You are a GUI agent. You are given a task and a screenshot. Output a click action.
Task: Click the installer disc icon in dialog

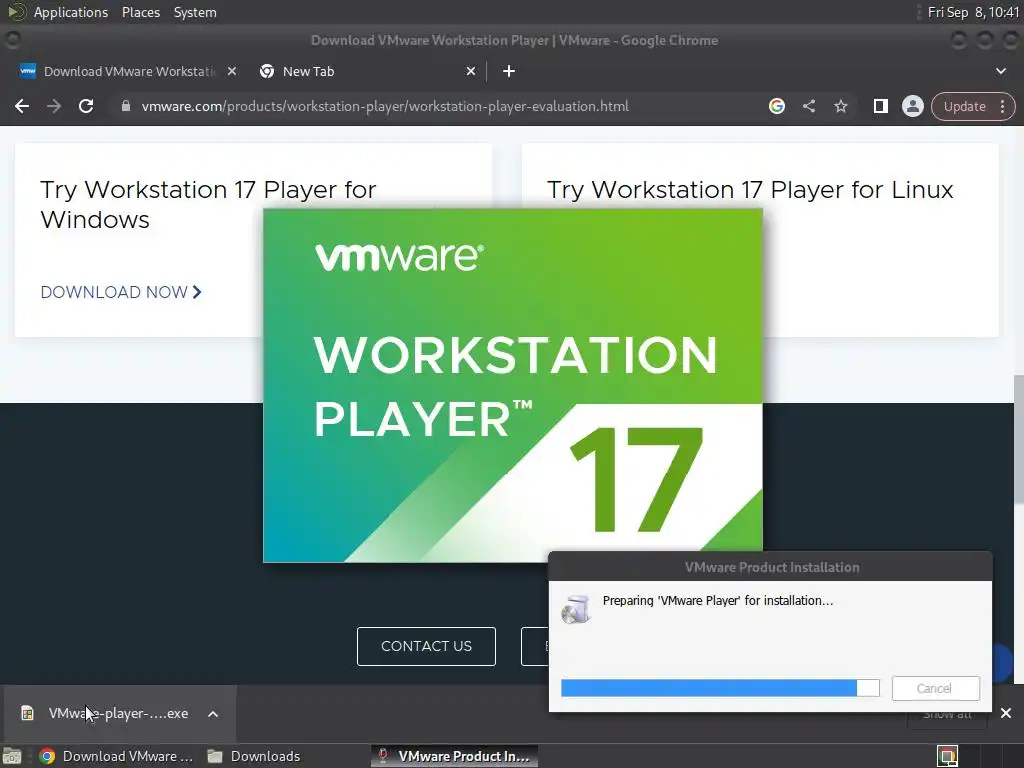pos(576,609)
